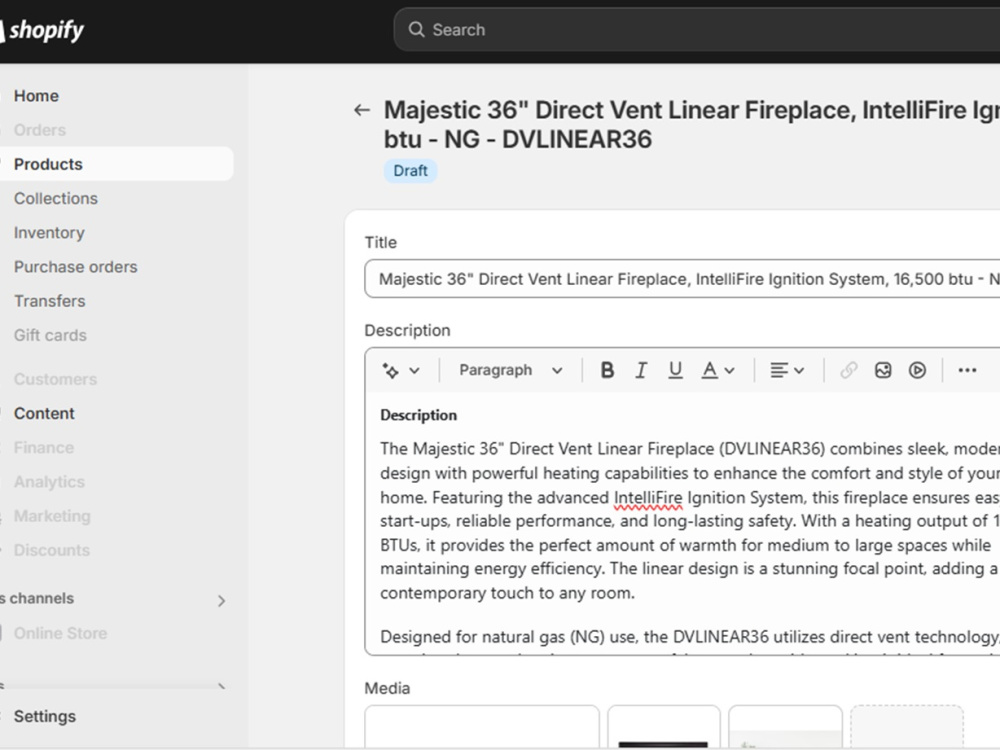
Task: Open Gift cards under Products
Action: [50, 335]
